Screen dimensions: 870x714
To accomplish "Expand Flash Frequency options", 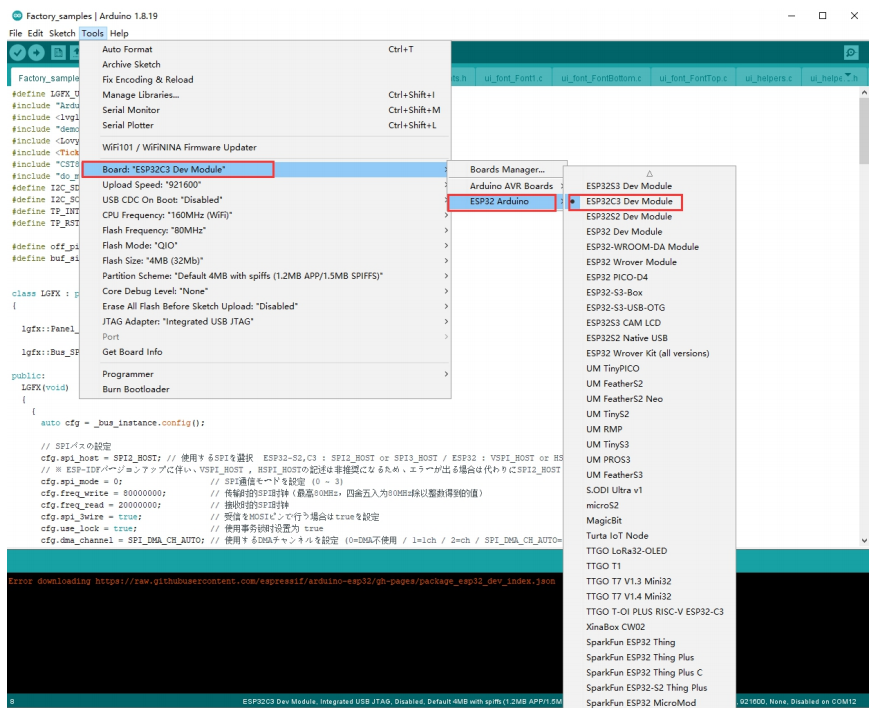I will pyautogui.click(x=265, y=230).
